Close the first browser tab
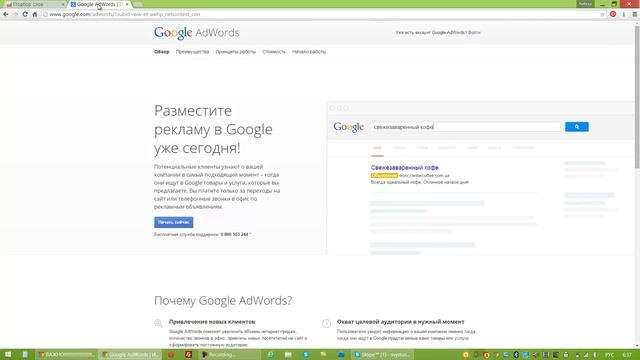Image resolution: width=640 pixels, height=360 pixels. (62, 4)
